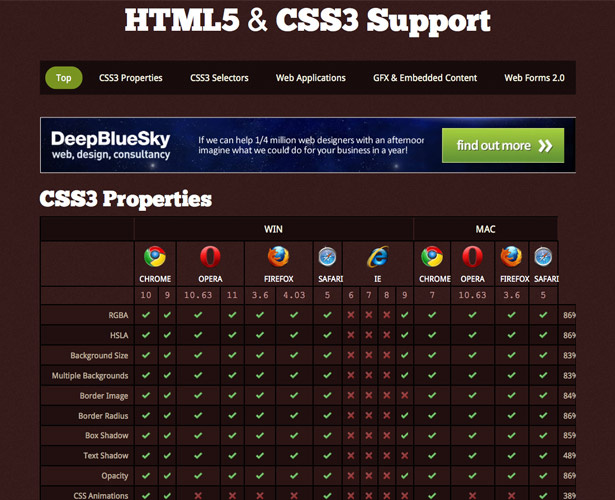The image size is (615, 500).
Task: Click Text Shadow red cross under IE 9
Action: click(x=404, y=456)
